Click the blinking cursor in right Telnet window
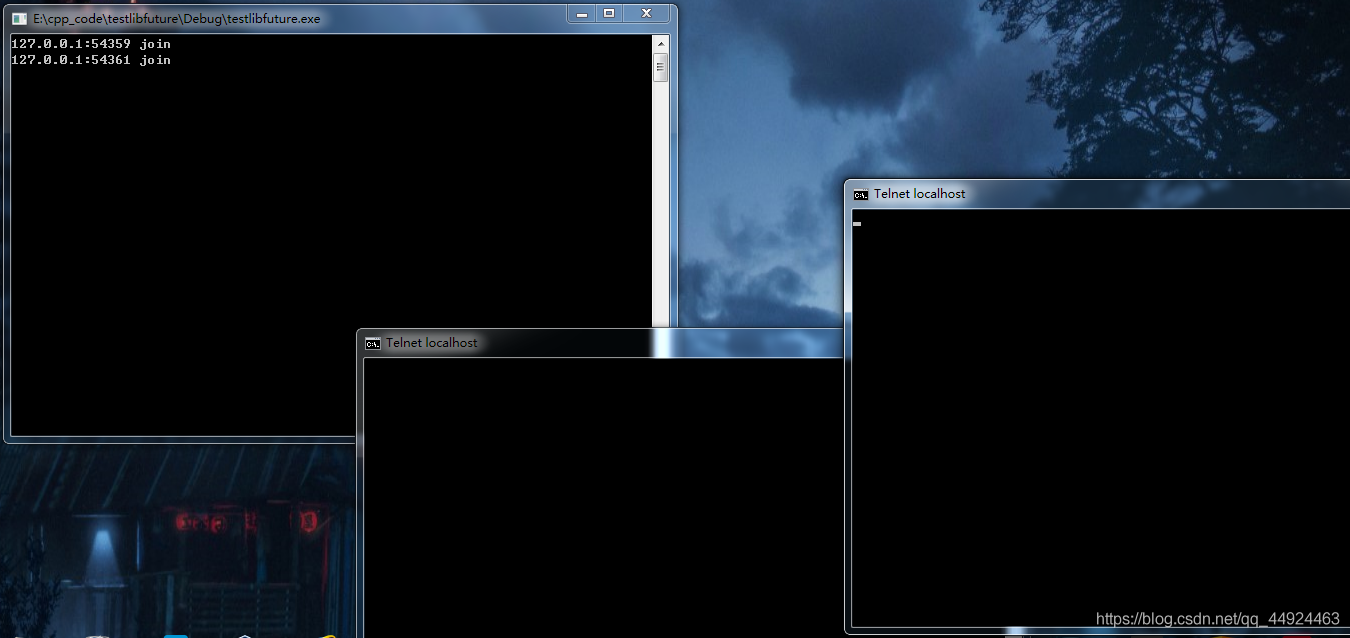This screenshot has height=638, width=1350. (x=857, y=224)
